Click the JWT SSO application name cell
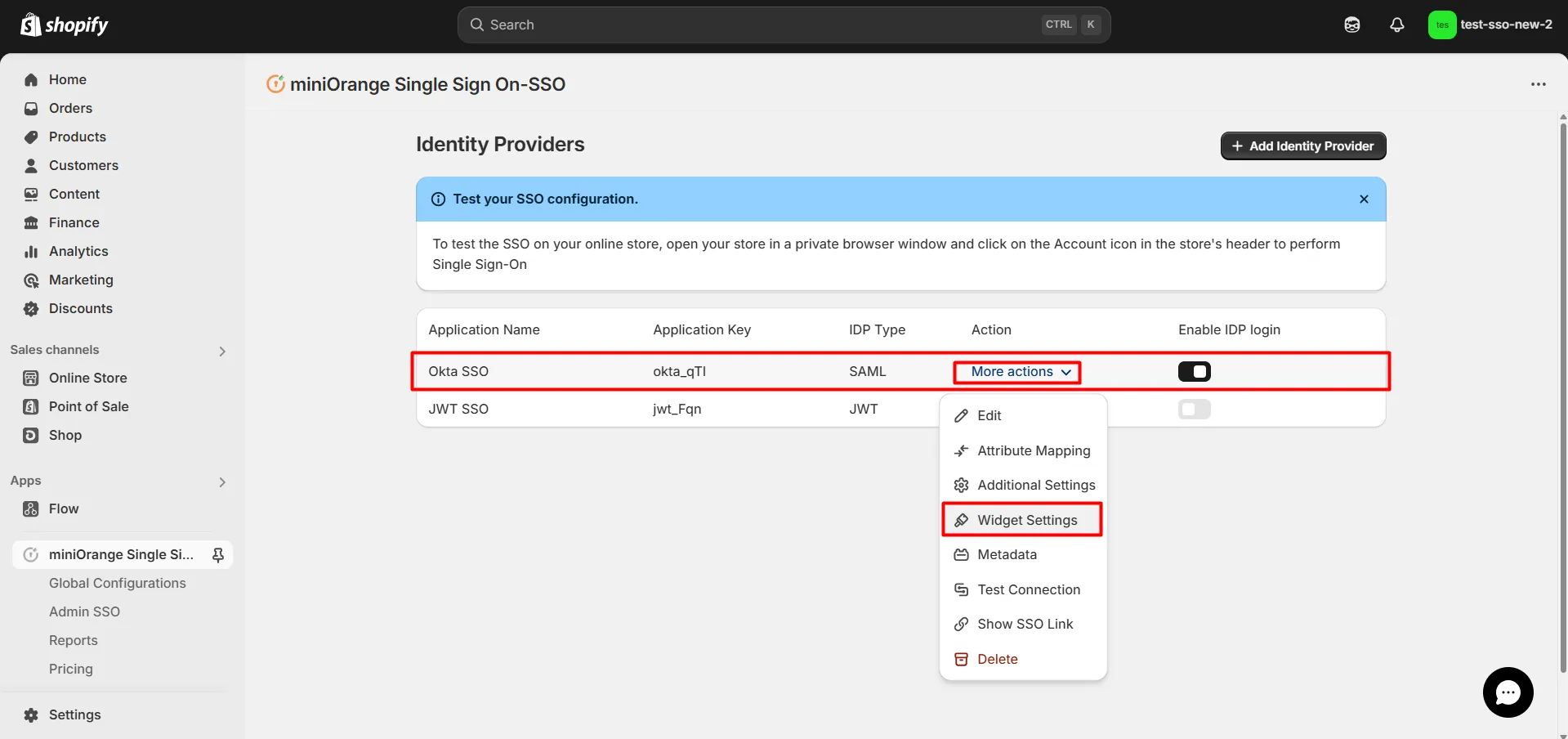 tap(458, 409)
